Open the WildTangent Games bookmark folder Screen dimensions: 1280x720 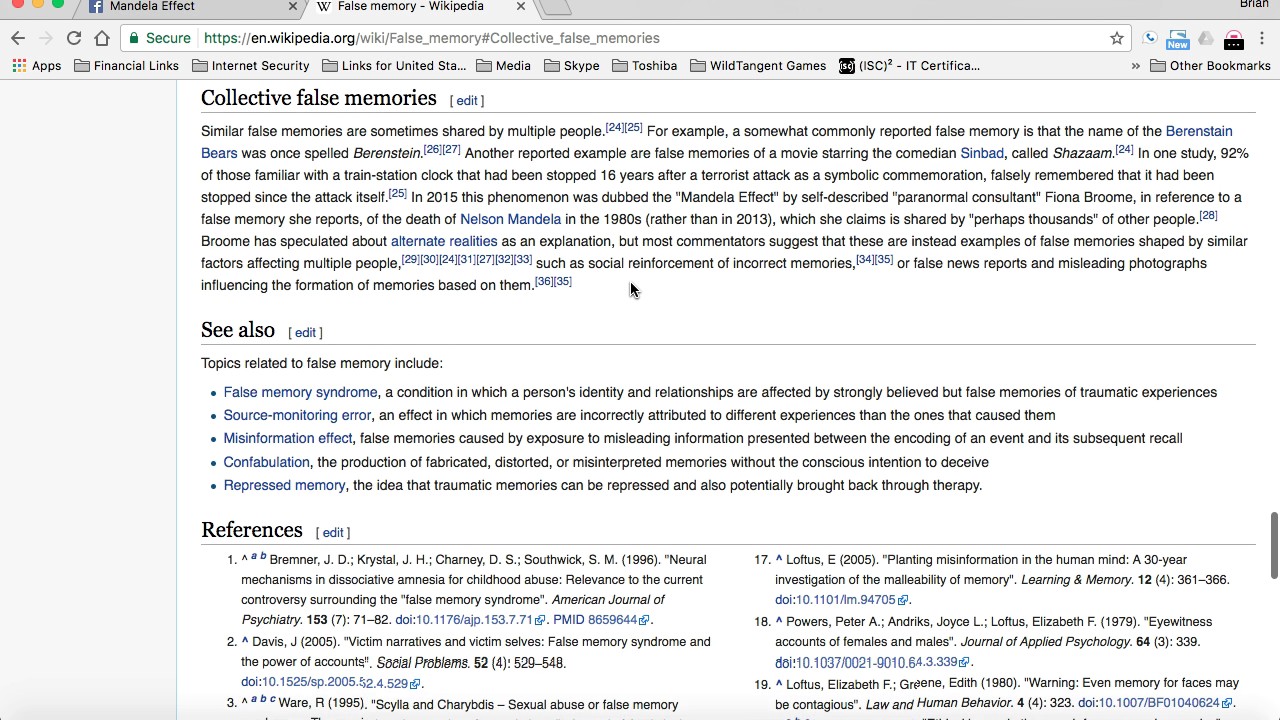tap(758, 66)
